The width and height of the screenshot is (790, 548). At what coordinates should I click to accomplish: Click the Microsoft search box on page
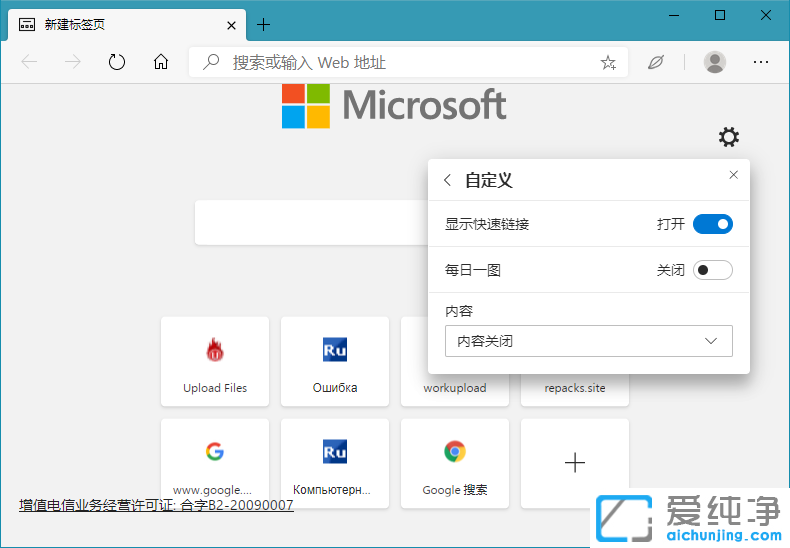[311, 222]
